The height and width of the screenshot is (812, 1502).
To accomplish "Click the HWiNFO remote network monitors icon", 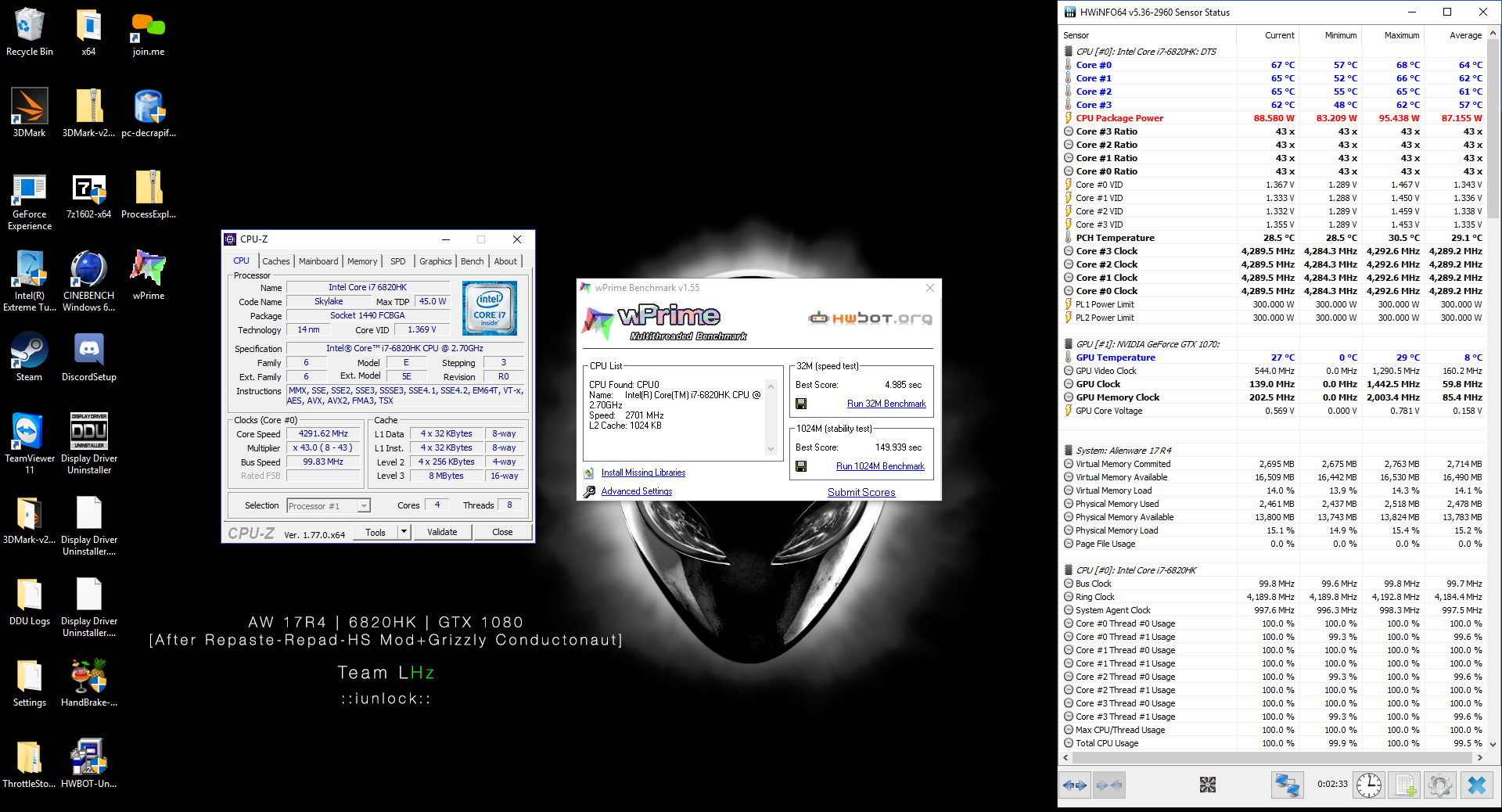I will point(1286,785).
